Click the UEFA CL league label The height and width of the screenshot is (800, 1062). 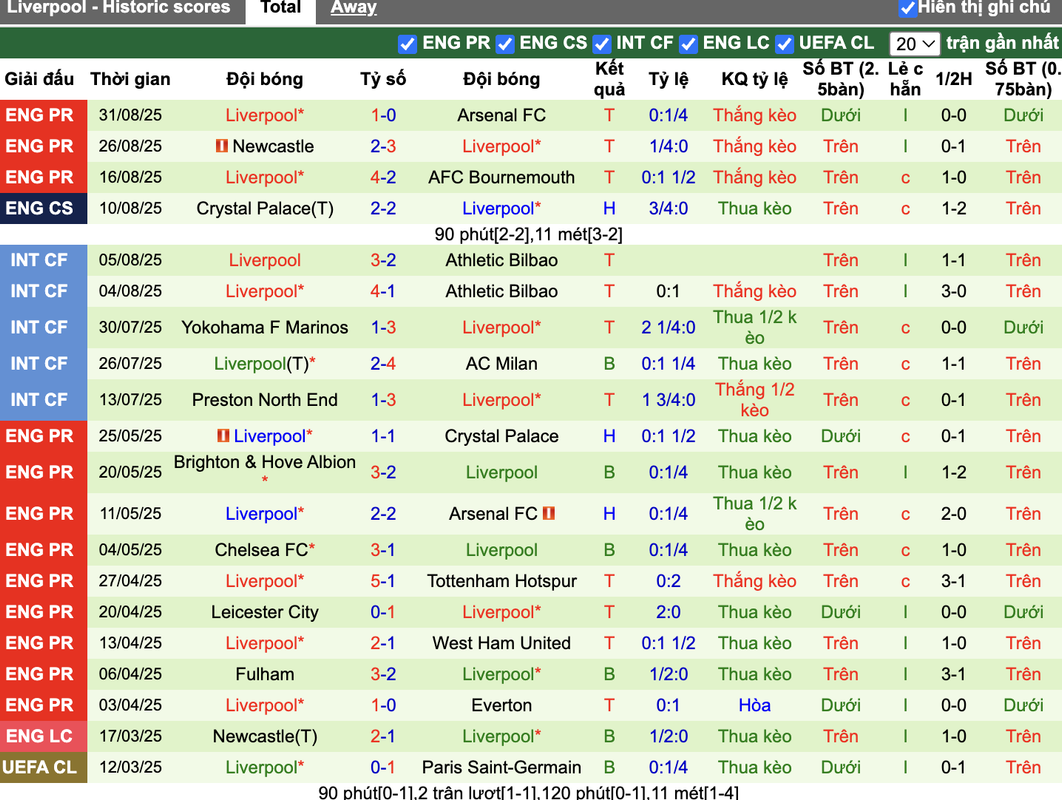point(43,767)
